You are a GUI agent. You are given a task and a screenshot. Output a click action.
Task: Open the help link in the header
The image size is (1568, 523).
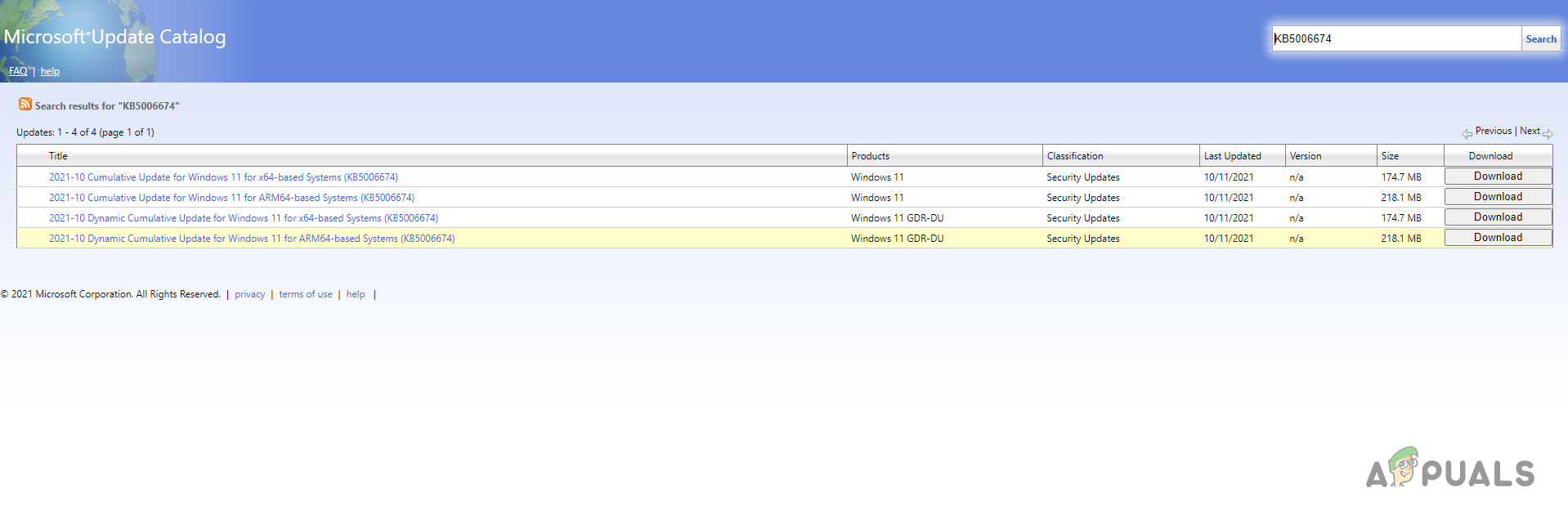[50, 71]
